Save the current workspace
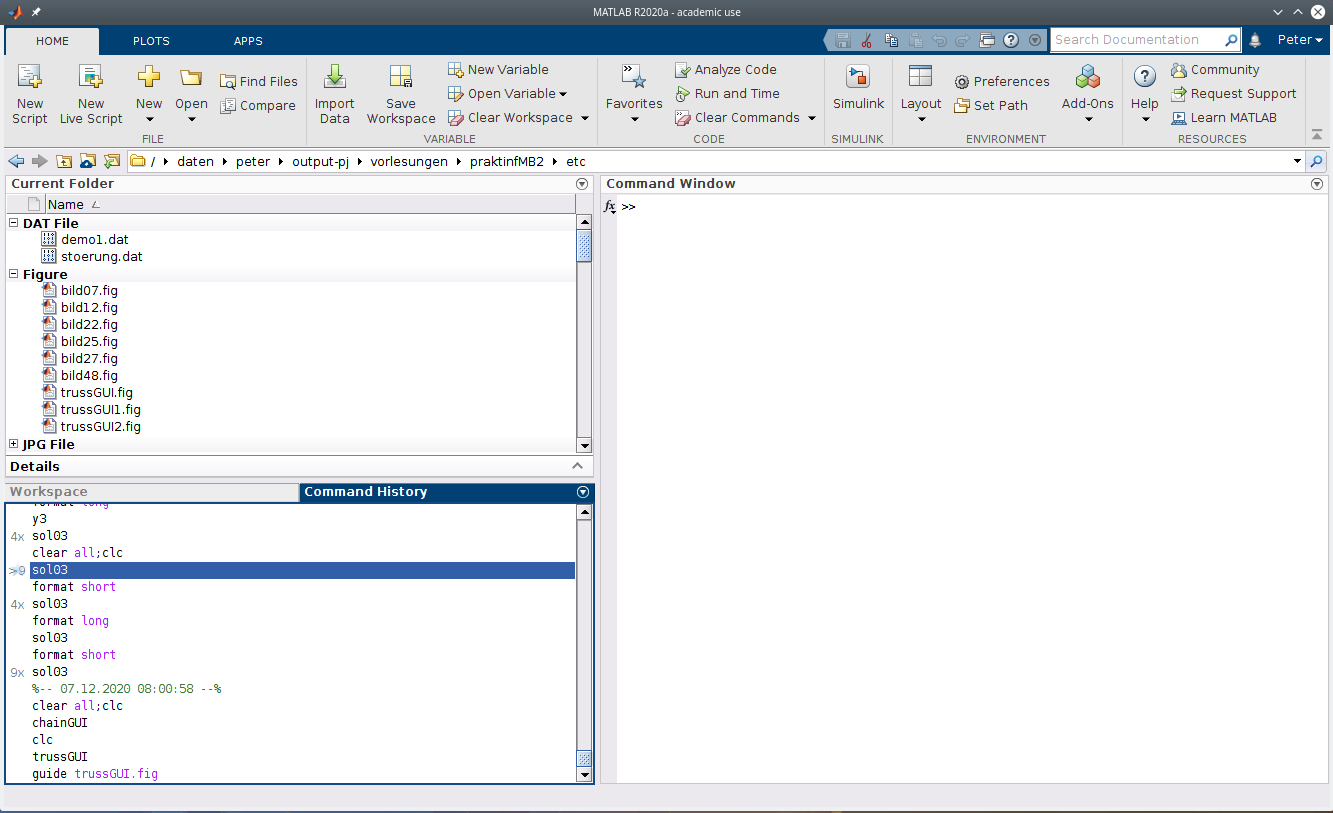This screenshot has width=1333, height=813. tap(400, 93)
